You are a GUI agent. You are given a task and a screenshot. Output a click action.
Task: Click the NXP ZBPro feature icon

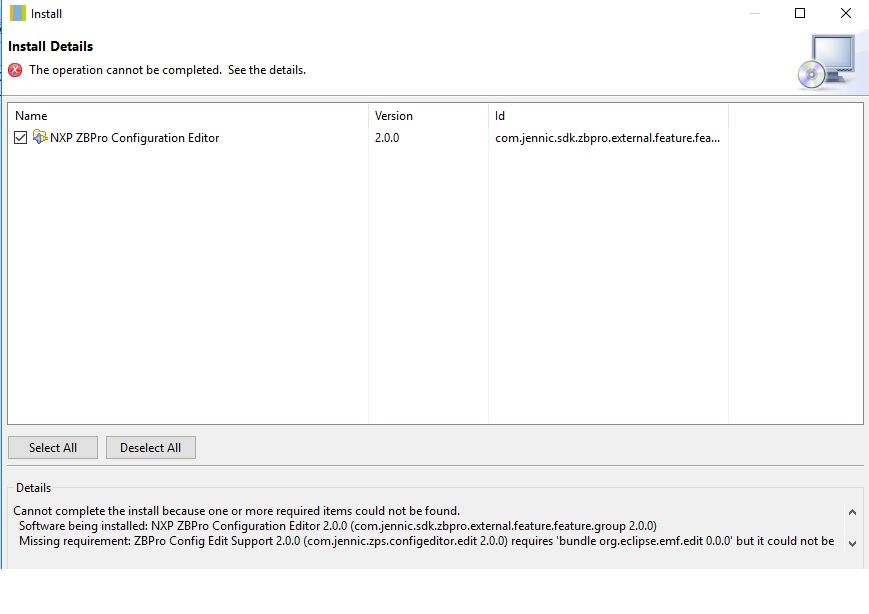point(40,137)
